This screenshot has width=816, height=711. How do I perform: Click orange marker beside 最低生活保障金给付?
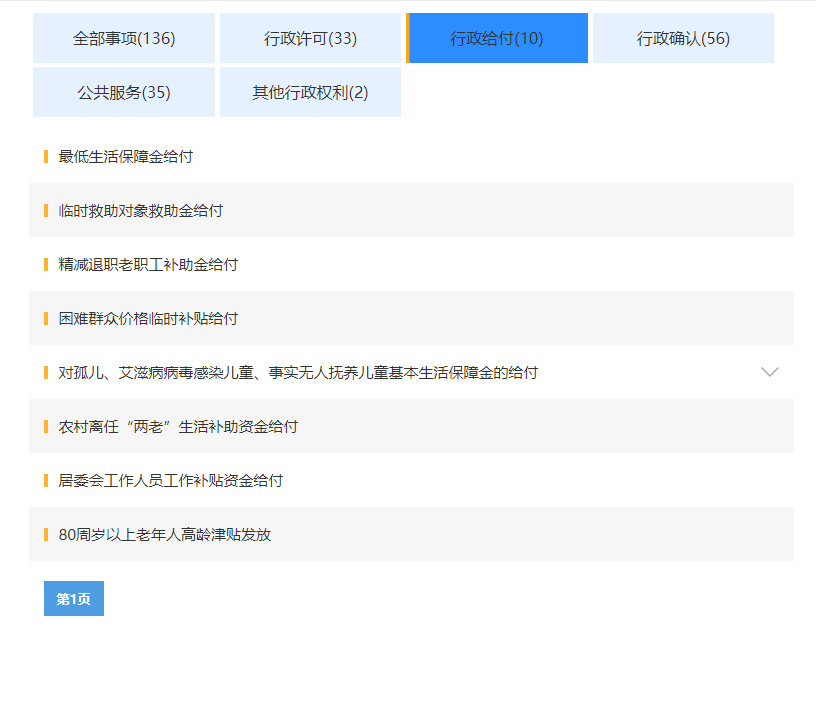46,157
